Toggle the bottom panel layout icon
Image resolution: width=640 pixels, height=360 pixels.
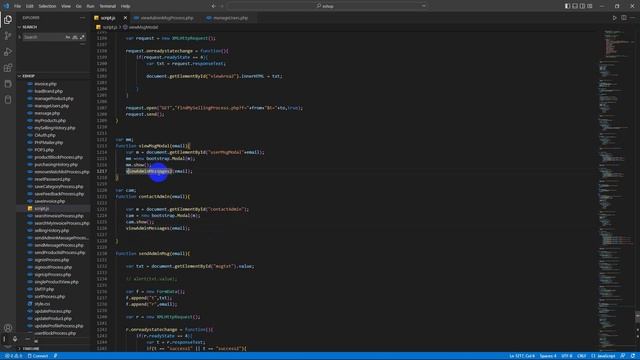[x=575, y=6]
